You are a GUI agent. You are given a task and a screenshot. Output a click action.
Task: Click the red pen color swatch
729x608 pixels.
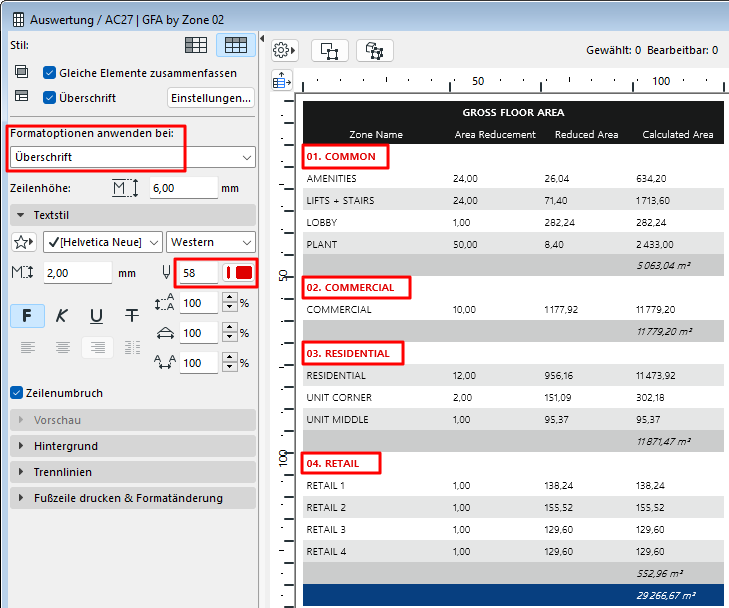point(239,273)
